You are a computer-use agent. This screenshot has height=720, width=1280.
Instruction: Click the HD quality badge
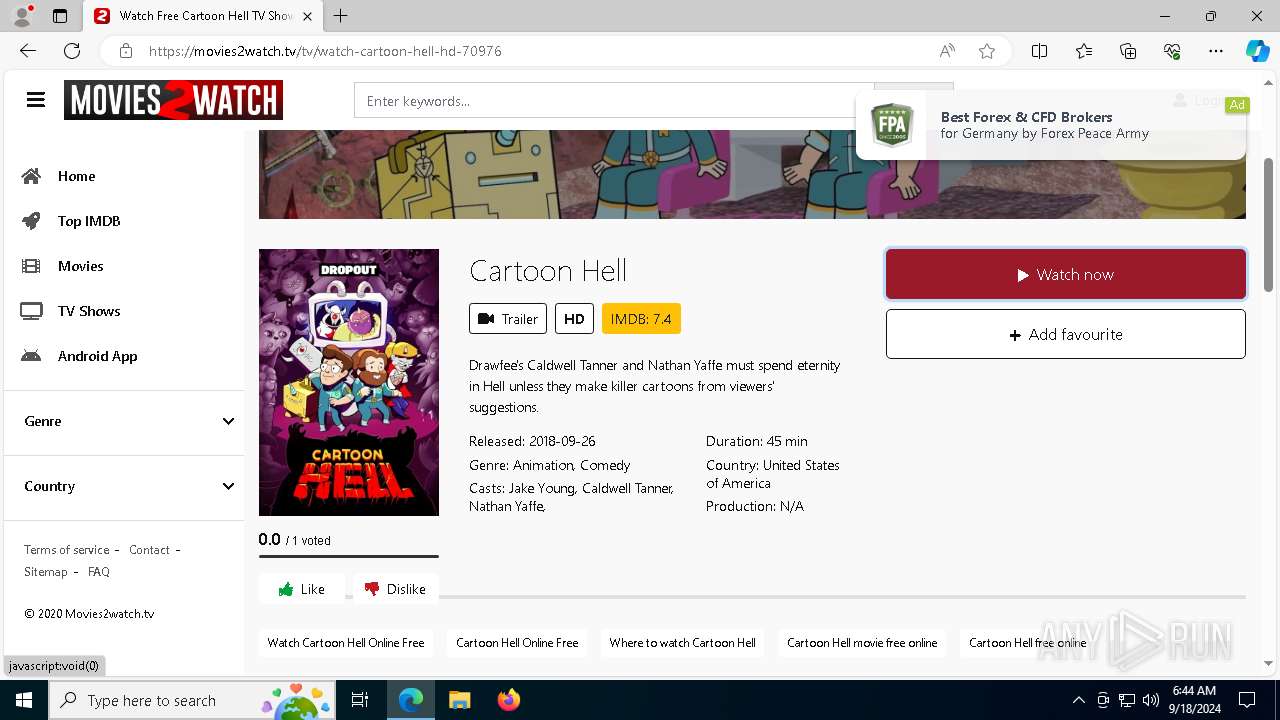pyautogui.click(x=574, y=318)
